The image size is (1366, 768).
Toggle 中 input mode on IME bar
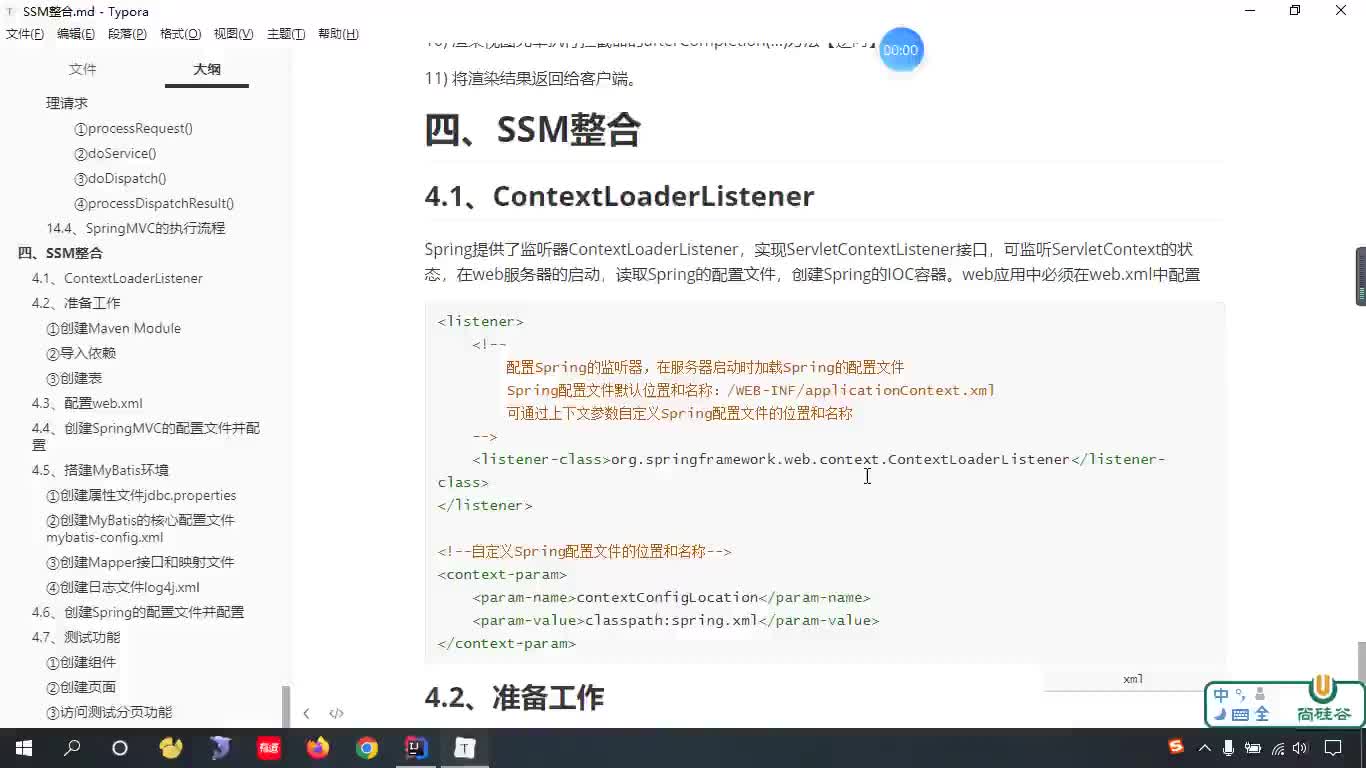(1222, 695)
